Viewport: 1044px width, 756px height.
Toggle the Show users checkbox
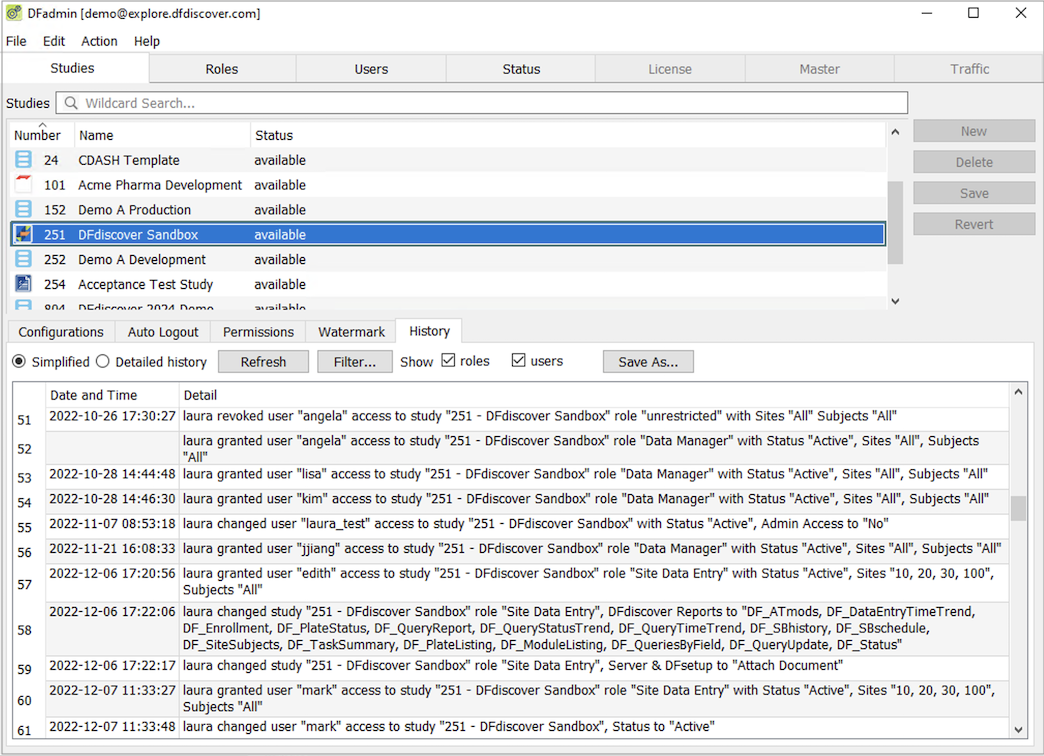(519, 360)
